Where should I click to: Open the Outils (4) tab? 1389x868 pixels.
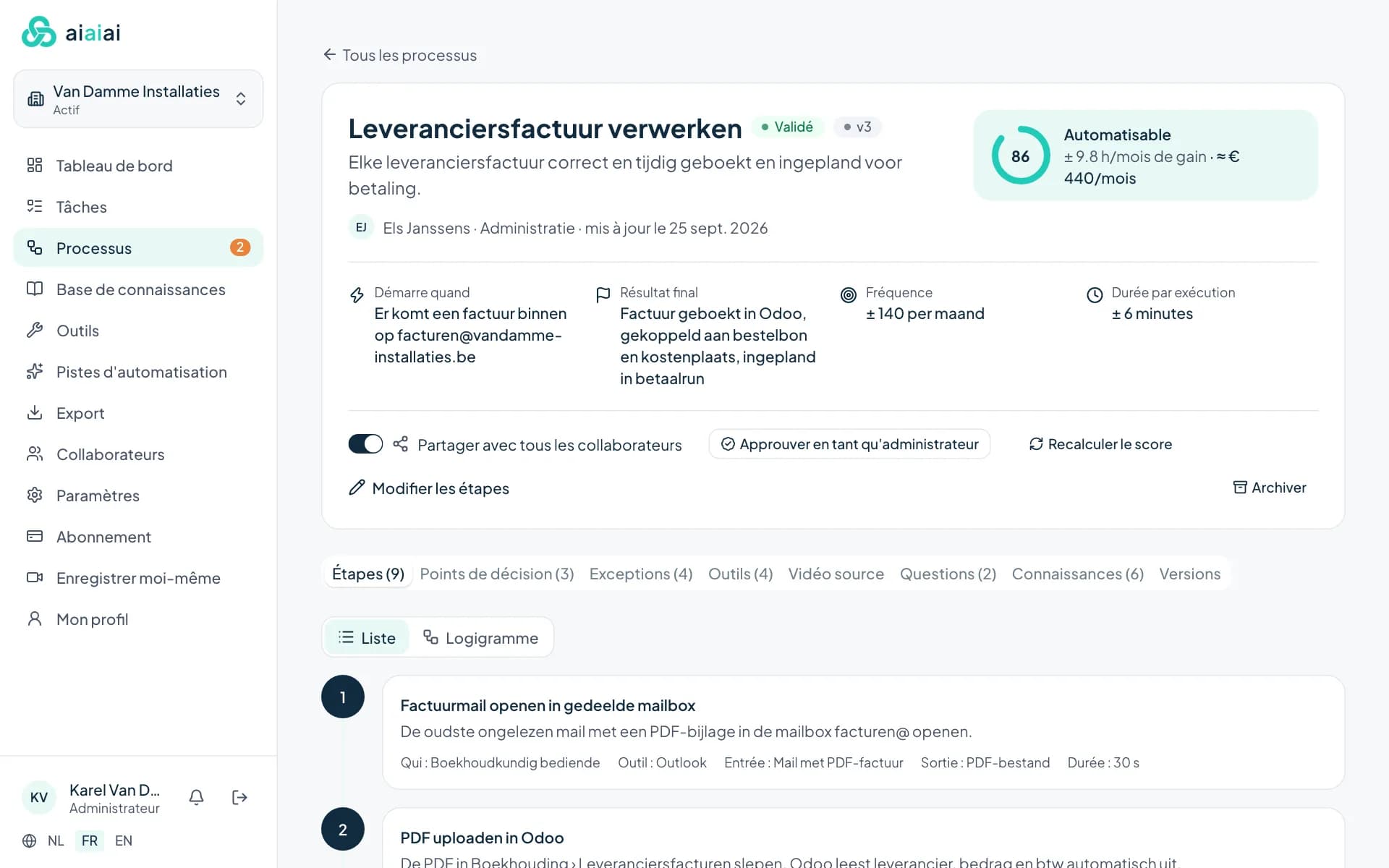(x=740, y=574)
